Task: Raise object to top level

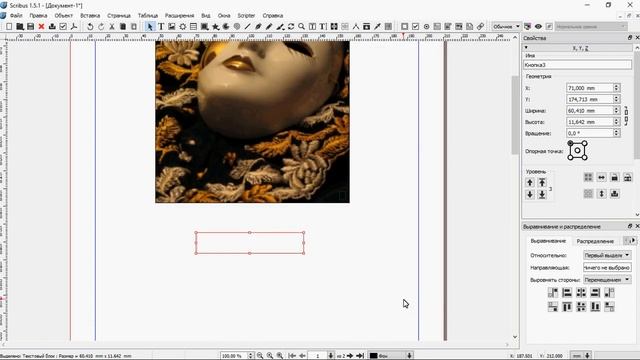Action: [542, 182]
